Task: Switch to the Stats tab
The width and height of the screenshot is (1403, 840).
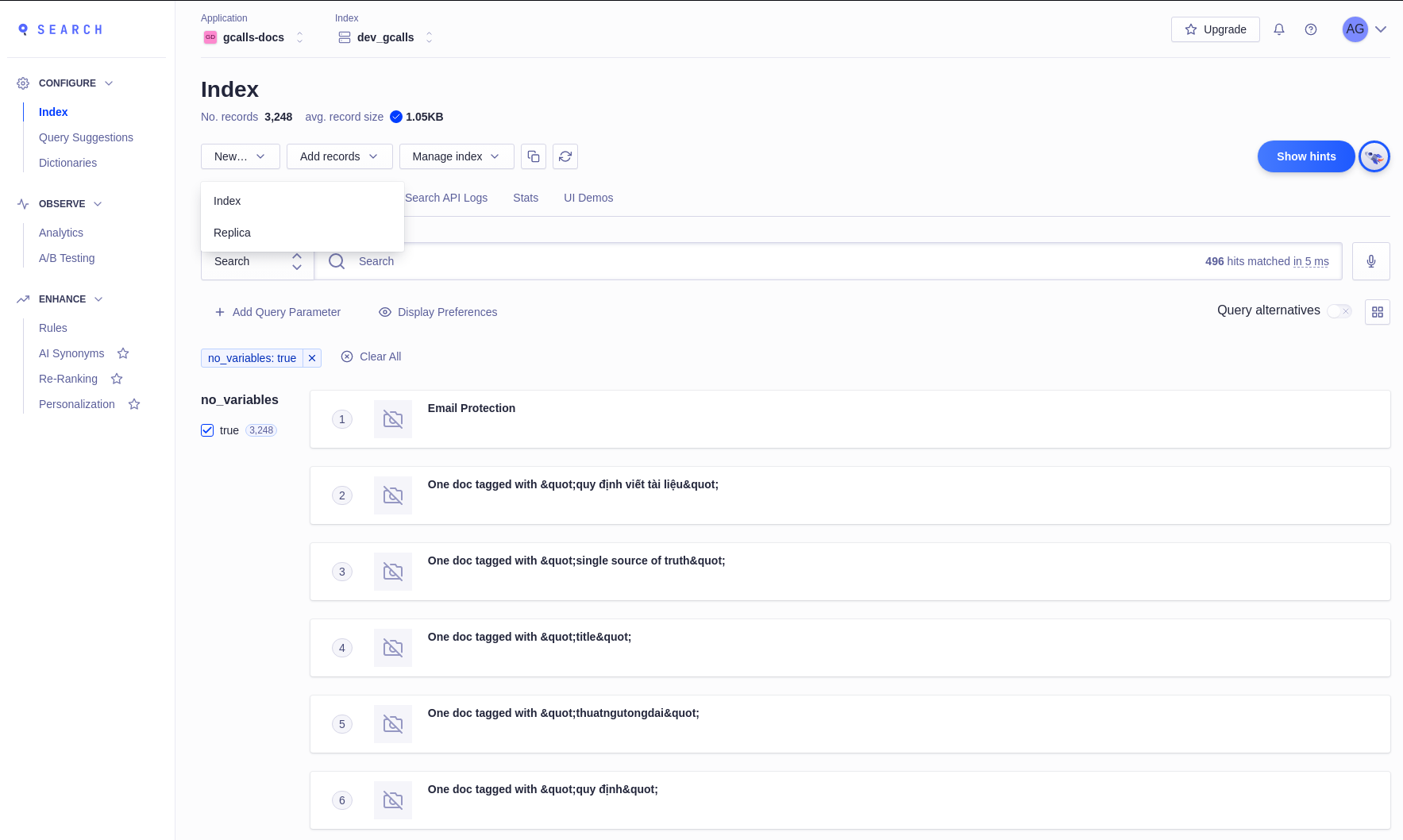Action: pyautogui.click(x=525, y=198)
